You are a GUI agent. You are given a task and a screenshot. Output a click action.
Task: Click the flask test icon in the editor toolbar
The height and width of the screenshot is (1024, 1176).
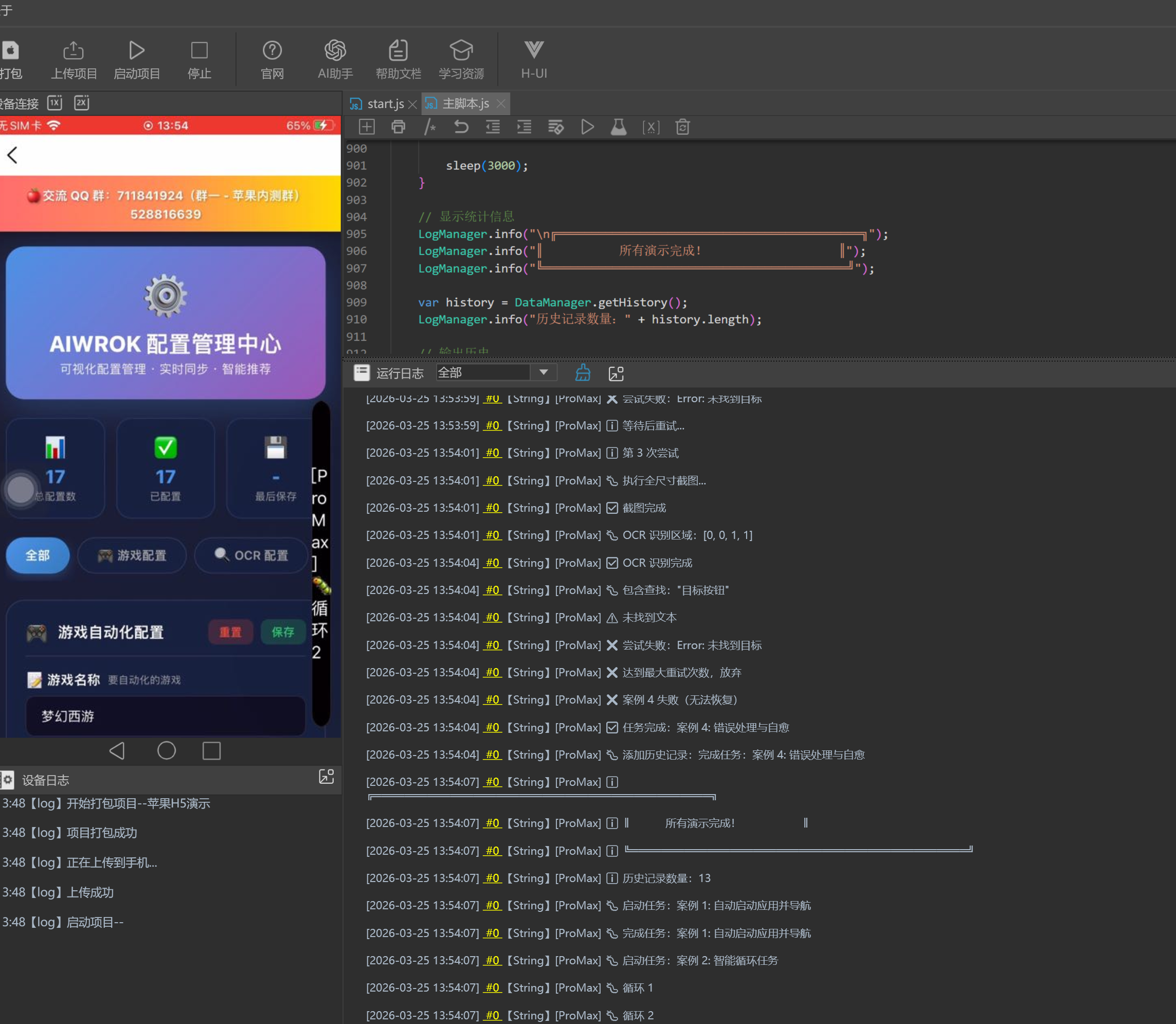click(x=618, y=127)
